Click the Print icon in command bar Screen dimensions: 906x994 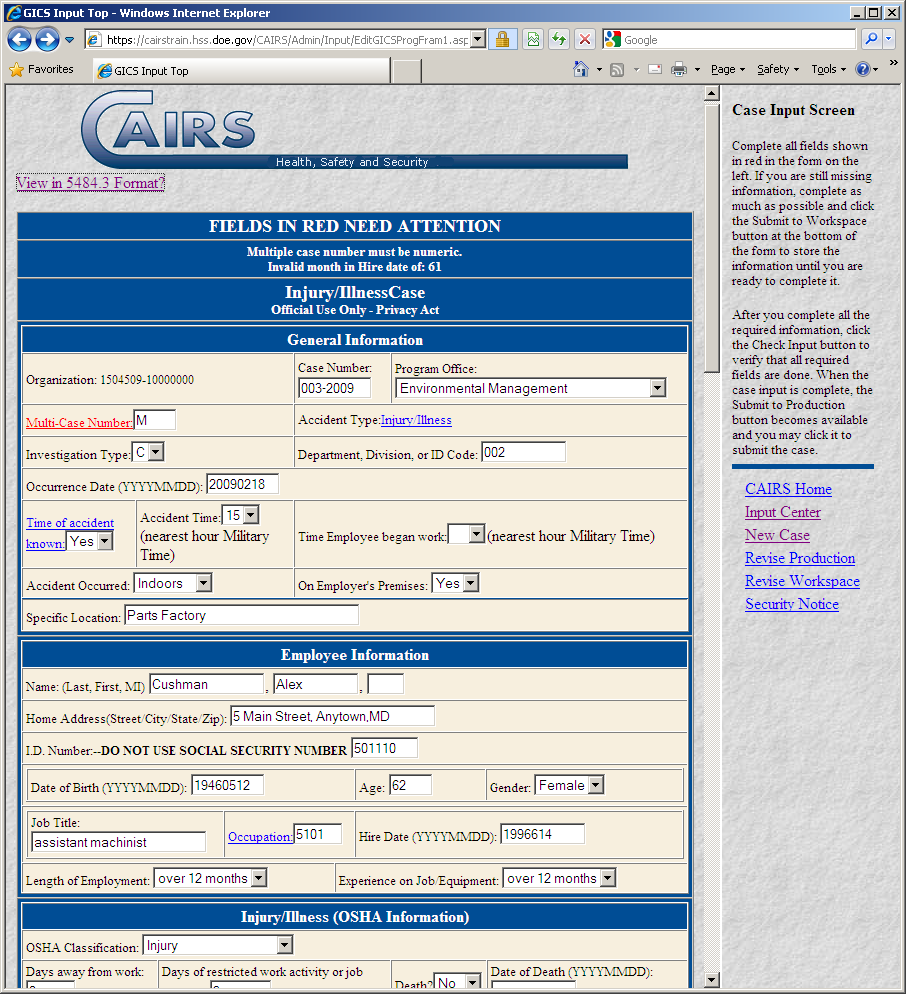click(679, 69)
